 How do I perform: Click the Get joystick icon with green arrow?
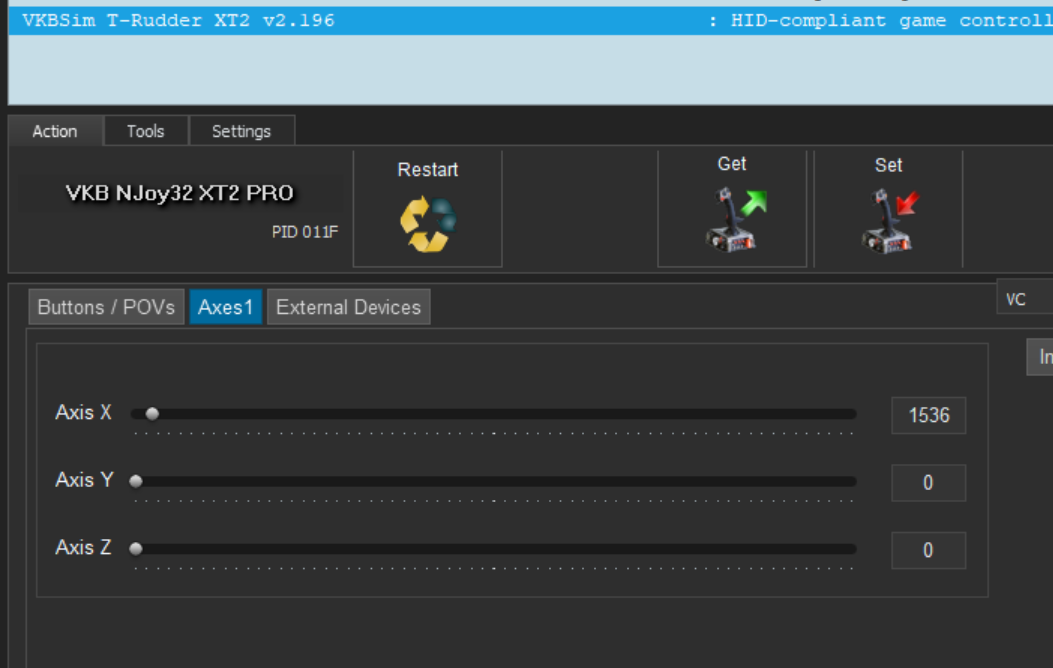click(735, 220)
